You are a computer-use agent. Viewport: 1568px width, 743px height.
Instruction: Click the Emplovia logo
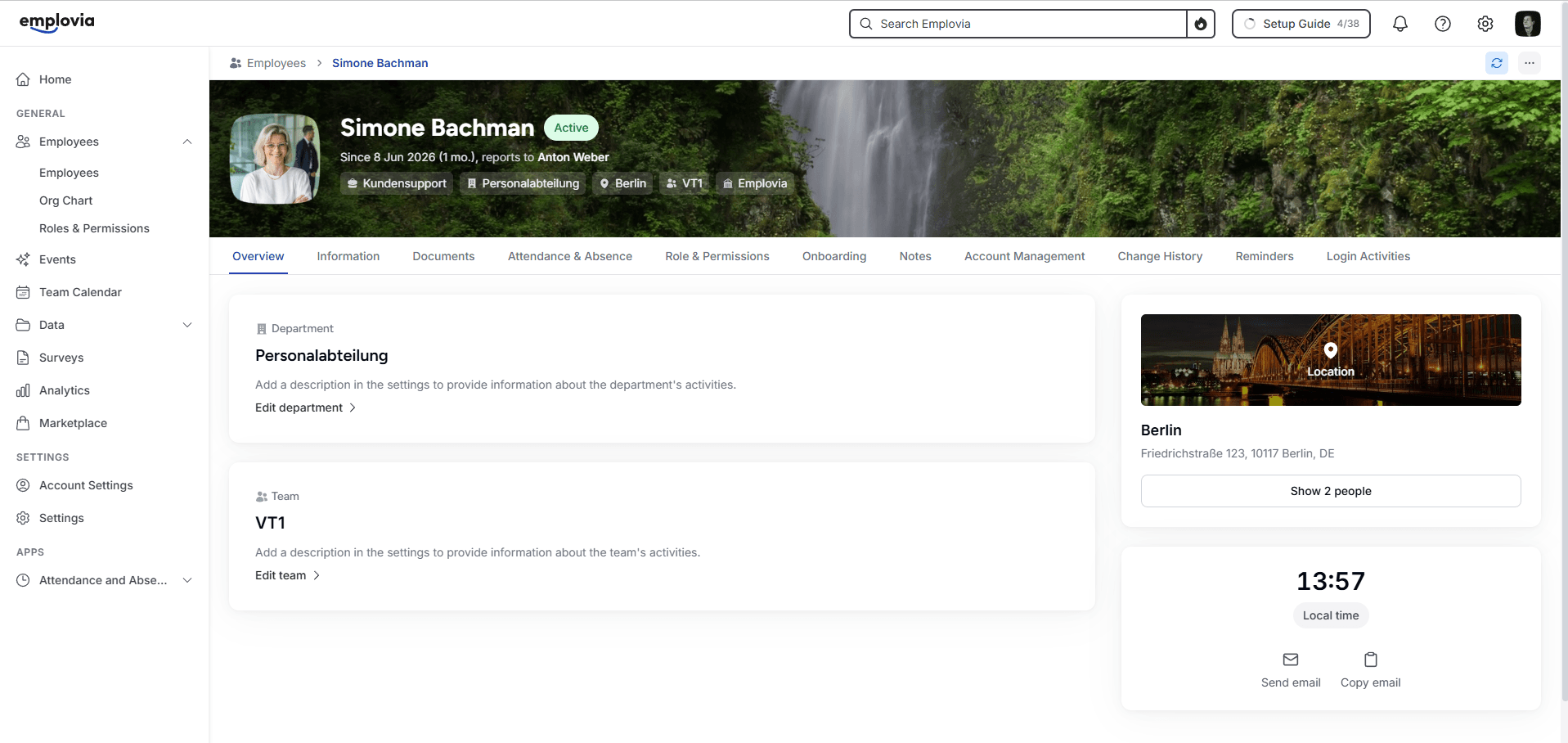56,22
